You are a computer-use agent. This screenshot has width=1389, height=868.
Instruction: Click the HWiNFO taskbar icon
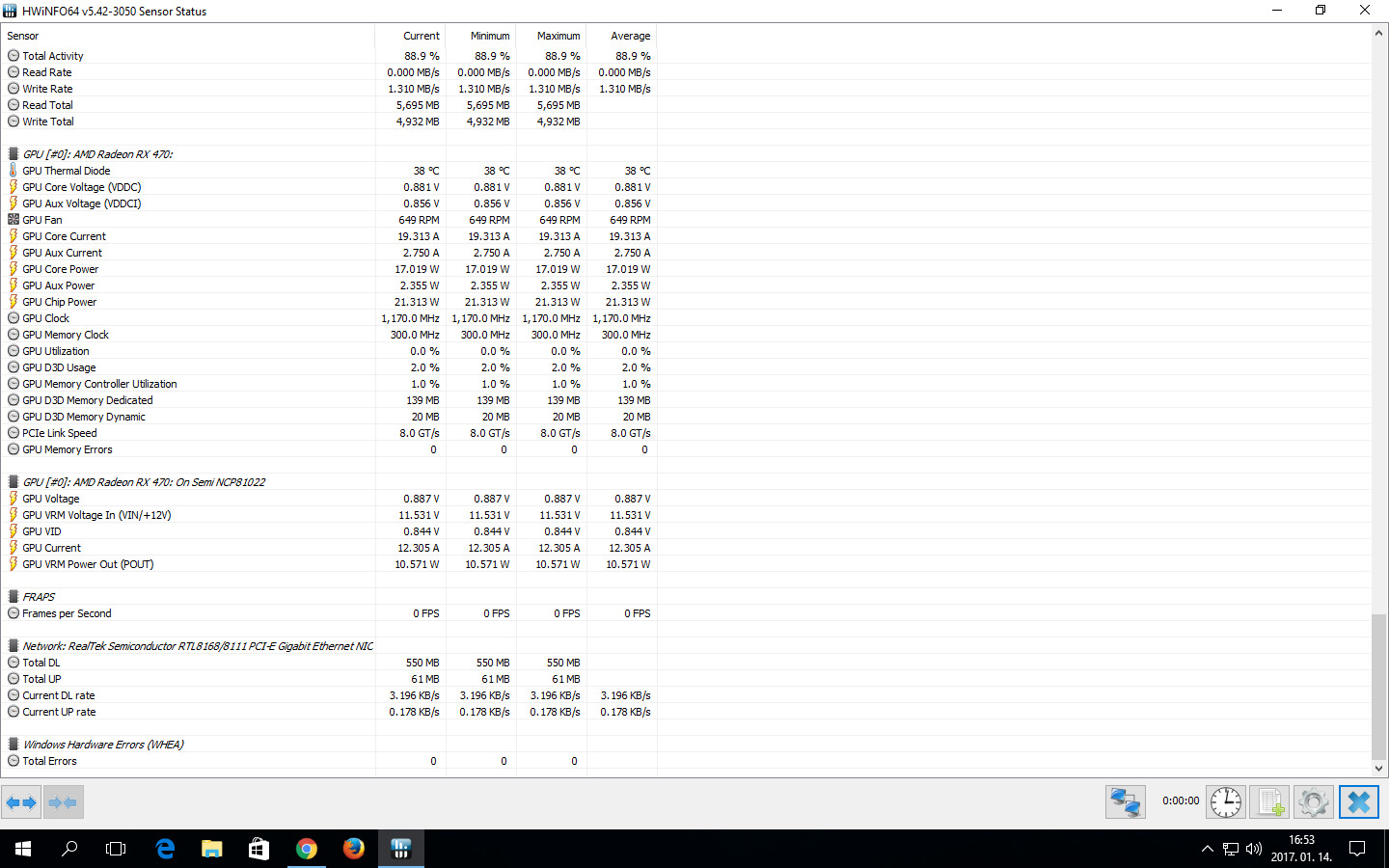pos(401,849)
